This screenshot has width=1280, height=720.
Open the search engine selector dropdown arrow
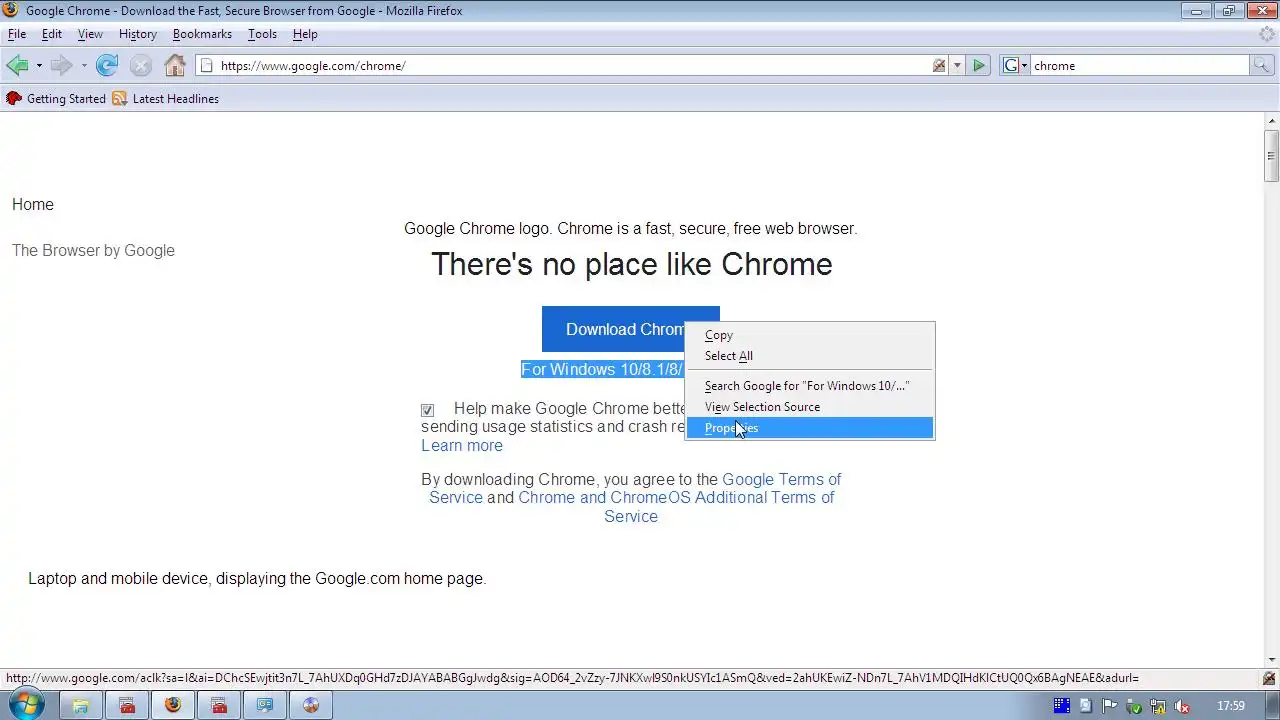(1024, 66)
